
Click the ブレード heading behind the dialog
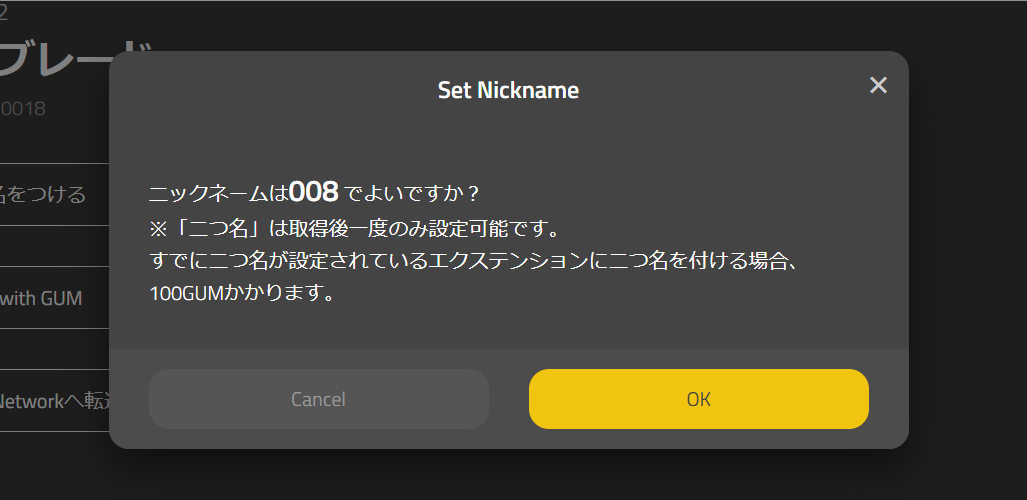75,60
